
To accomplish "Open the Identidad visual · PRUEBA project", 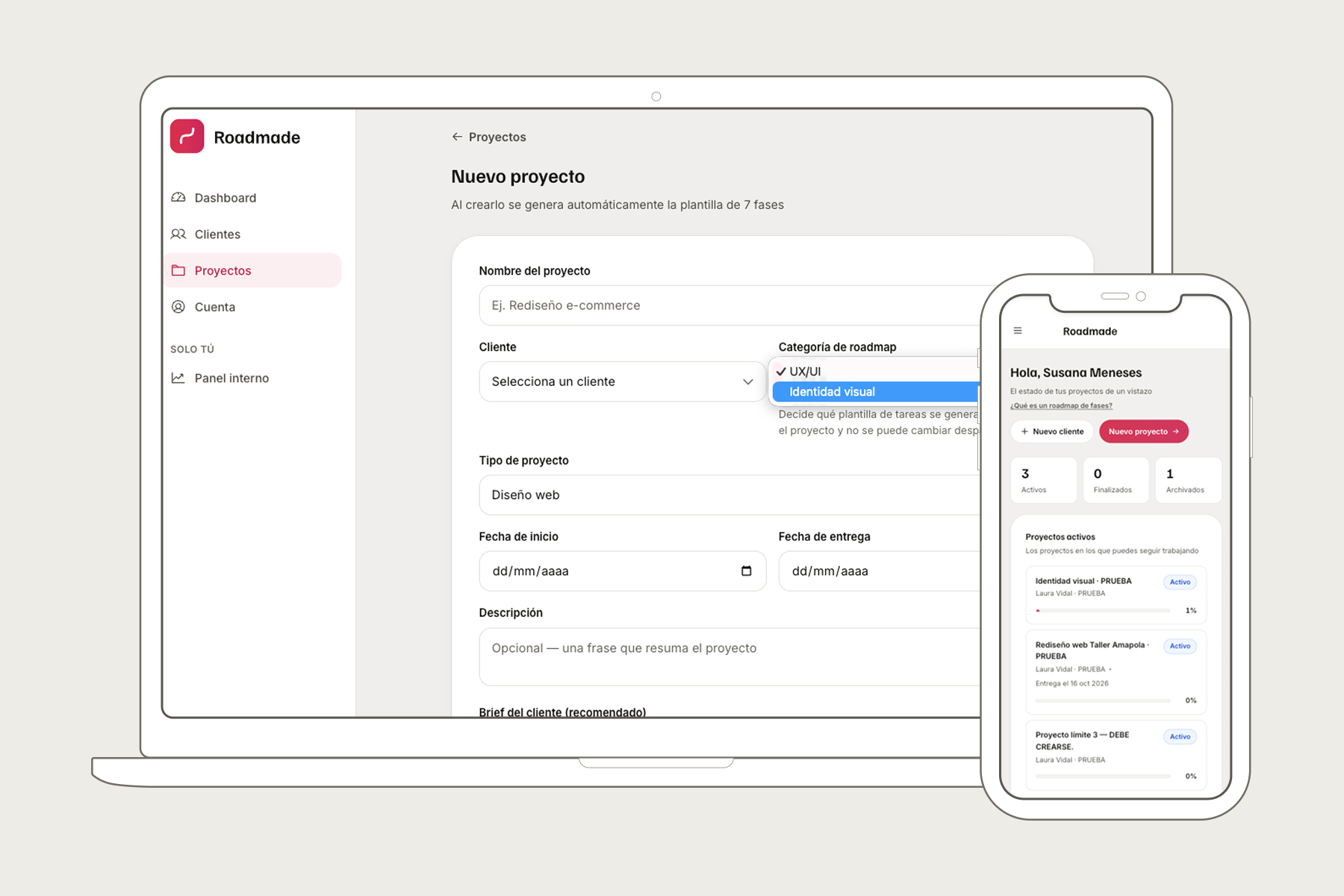I will (x=1116, y=595).
